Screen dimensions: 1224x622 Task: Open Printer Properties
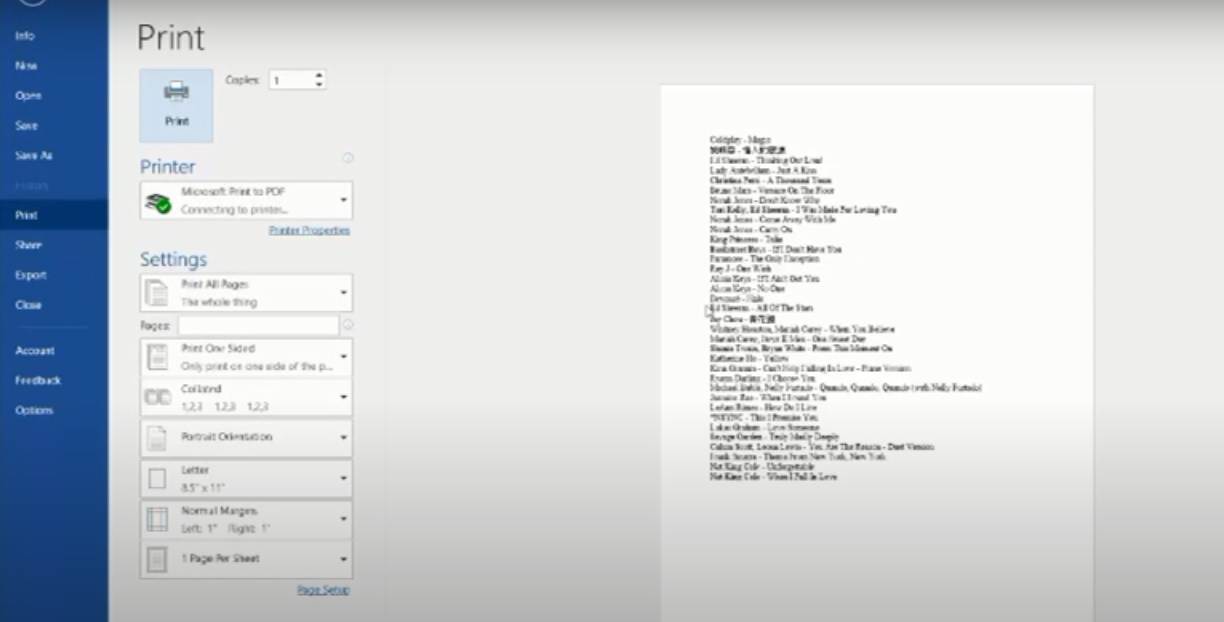point(308,230)
